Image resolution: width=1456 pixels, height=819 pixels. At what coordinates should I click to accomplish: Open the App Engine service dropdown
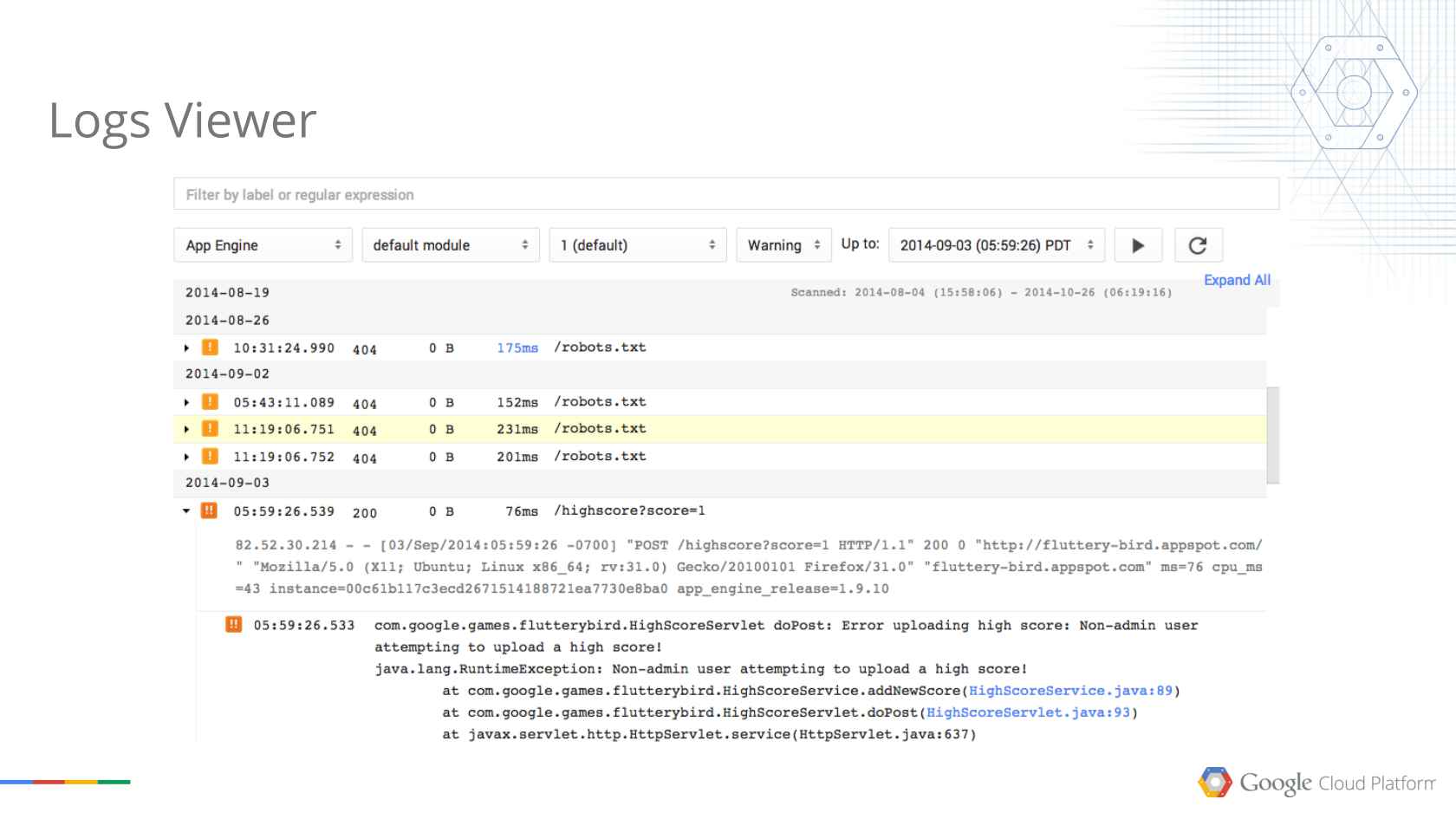(263, 245)
